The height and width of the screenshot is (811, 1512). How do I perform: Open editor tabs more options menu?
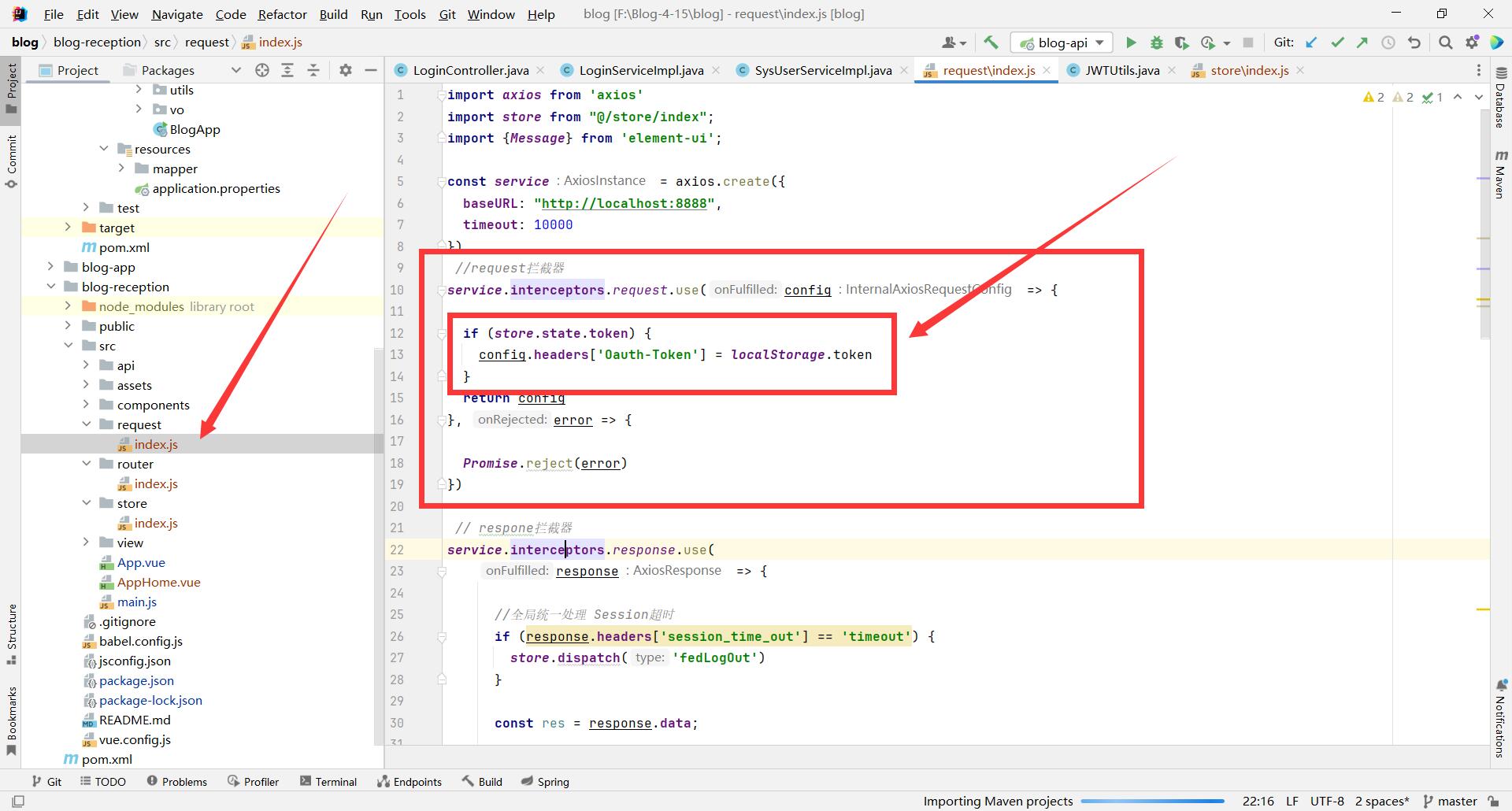(1478, 70)
